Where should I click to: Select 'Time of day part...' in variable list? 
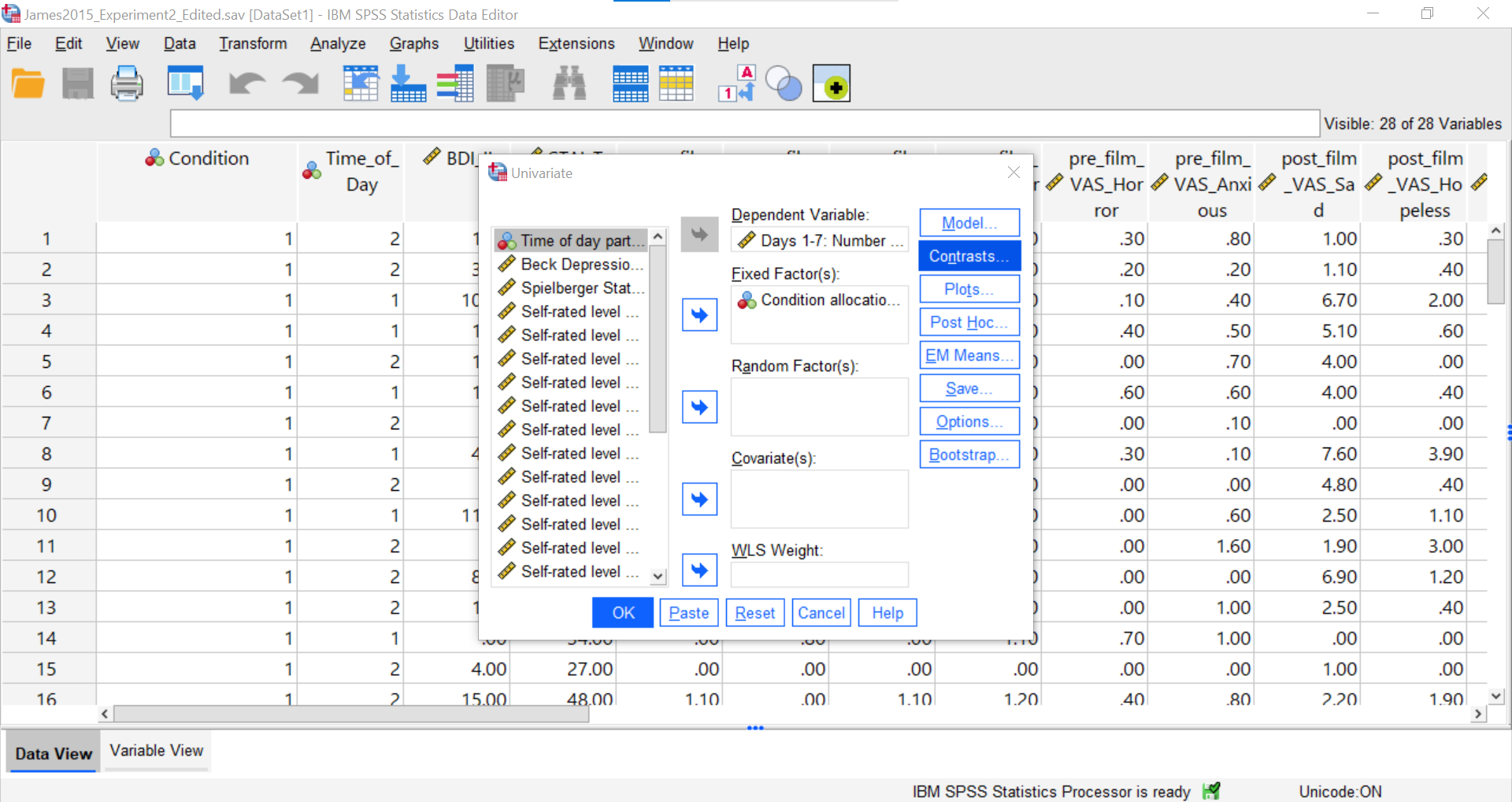[x=571, y=240]
